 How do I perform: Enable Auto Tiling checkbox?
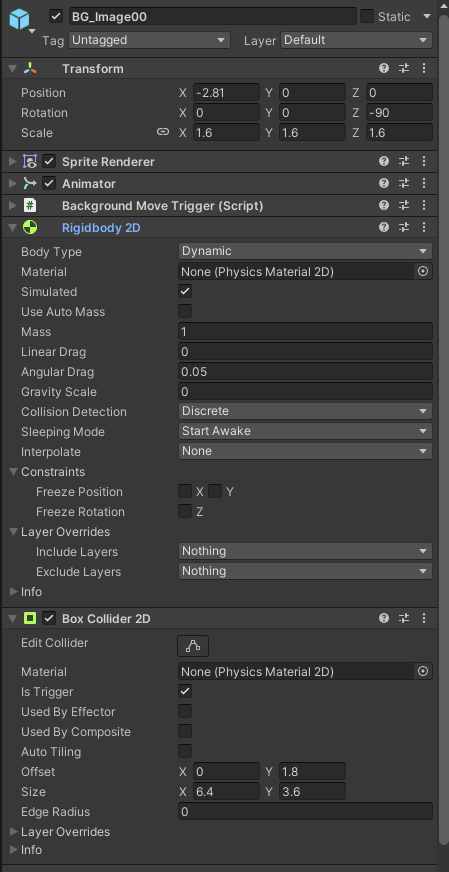[x=185, y=751]
